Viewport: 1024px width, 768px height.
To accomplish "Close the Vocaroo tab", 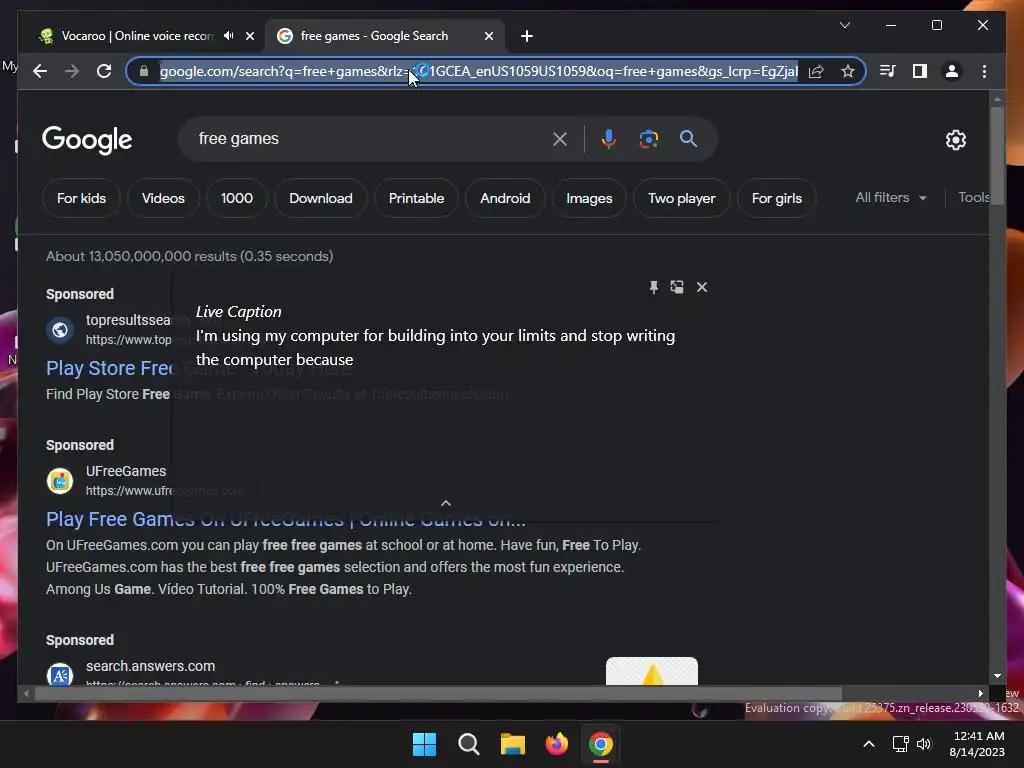I will click(x=249, y=36).
